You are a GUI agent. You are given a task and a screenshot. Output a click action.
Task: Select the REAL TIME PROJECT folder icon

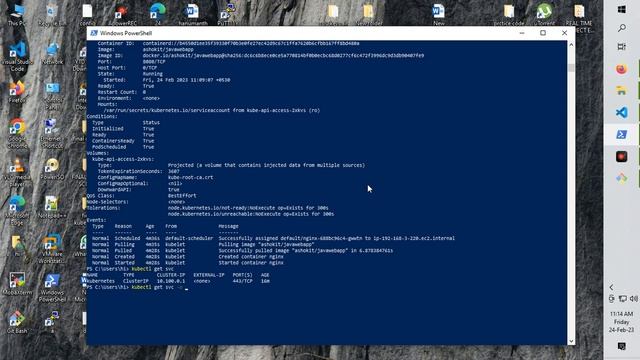579,18
